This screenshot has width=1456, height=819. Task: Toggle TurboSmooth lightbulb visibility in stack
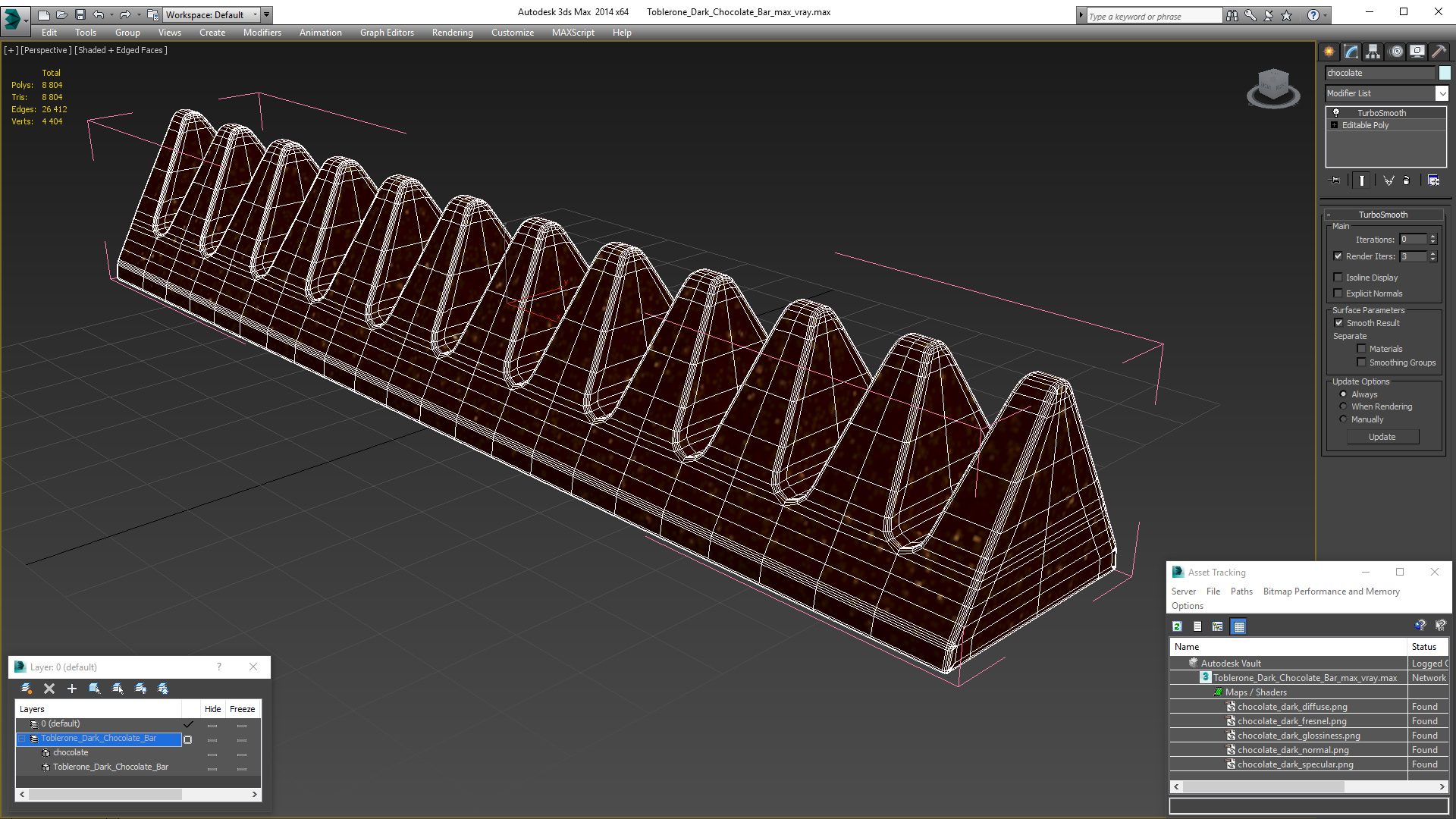pyautogui.click(x=1336, y=112)
